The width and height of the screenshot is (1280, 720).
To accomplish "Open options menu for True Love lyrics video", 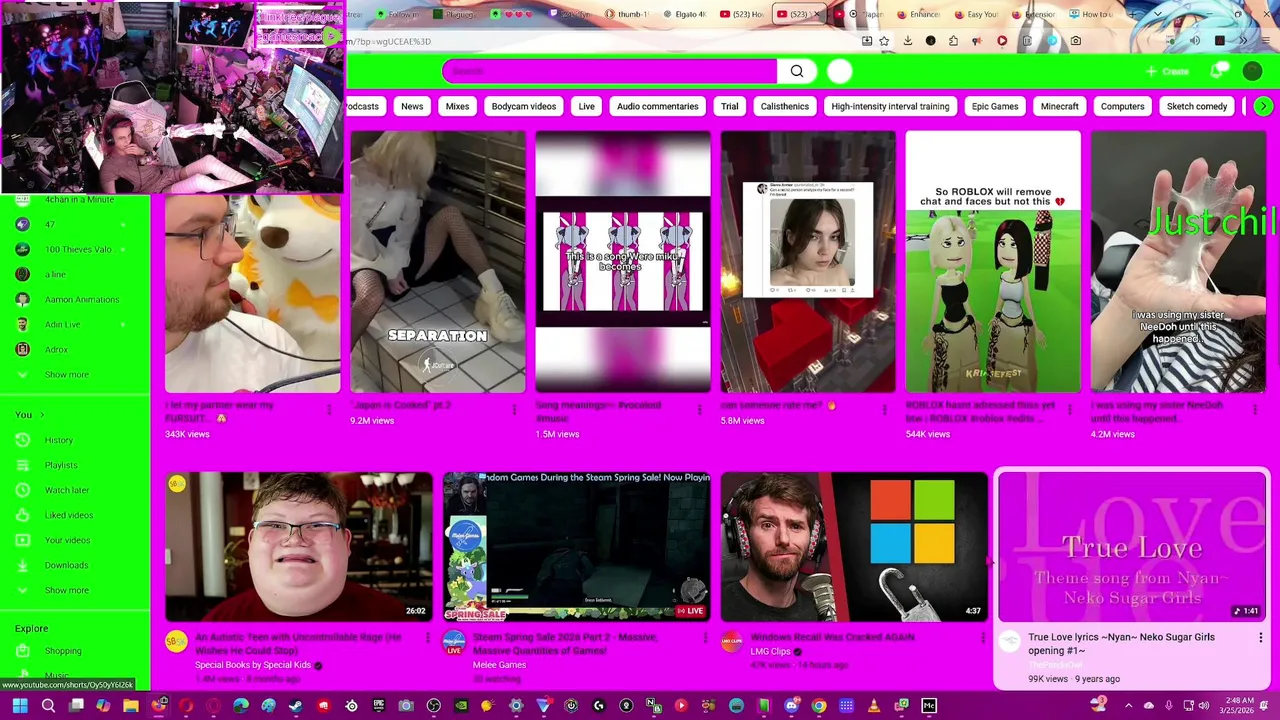I will click(x=1260, y=638).
